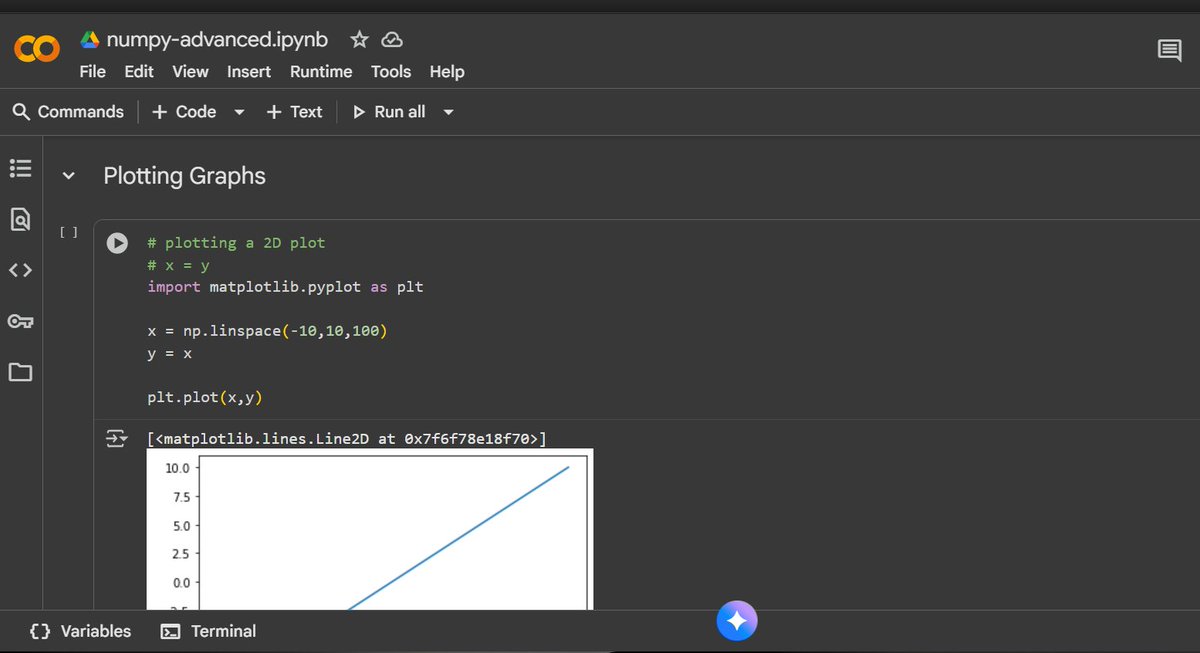The image size is (1200, 653).
Task: Select the Plotting Graphs heading
Action: [184, 176]
